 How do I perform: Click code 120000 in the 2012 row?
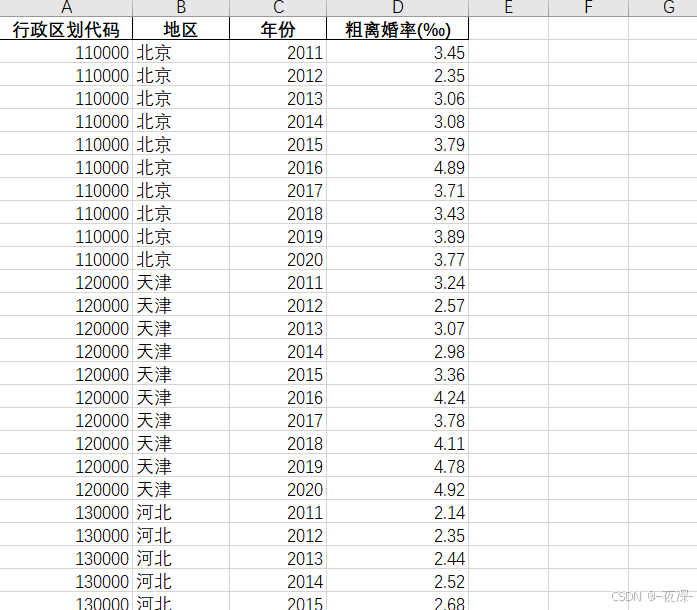66,305
